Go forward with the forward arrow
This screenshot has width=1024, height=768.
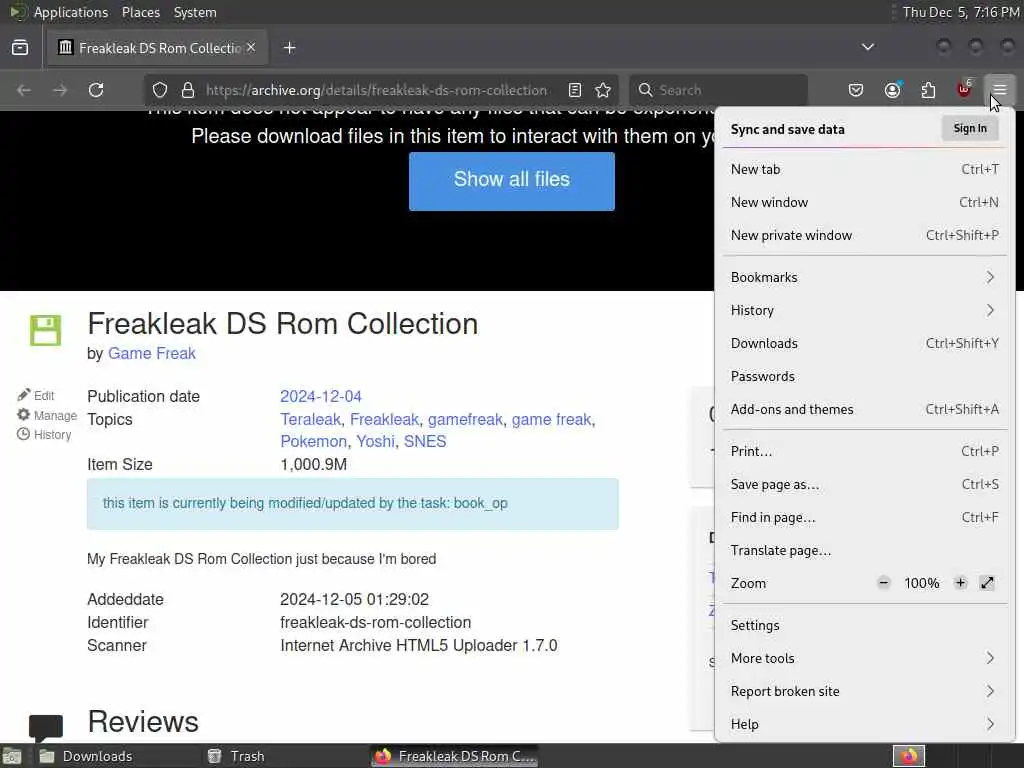[x=60, y=90]
